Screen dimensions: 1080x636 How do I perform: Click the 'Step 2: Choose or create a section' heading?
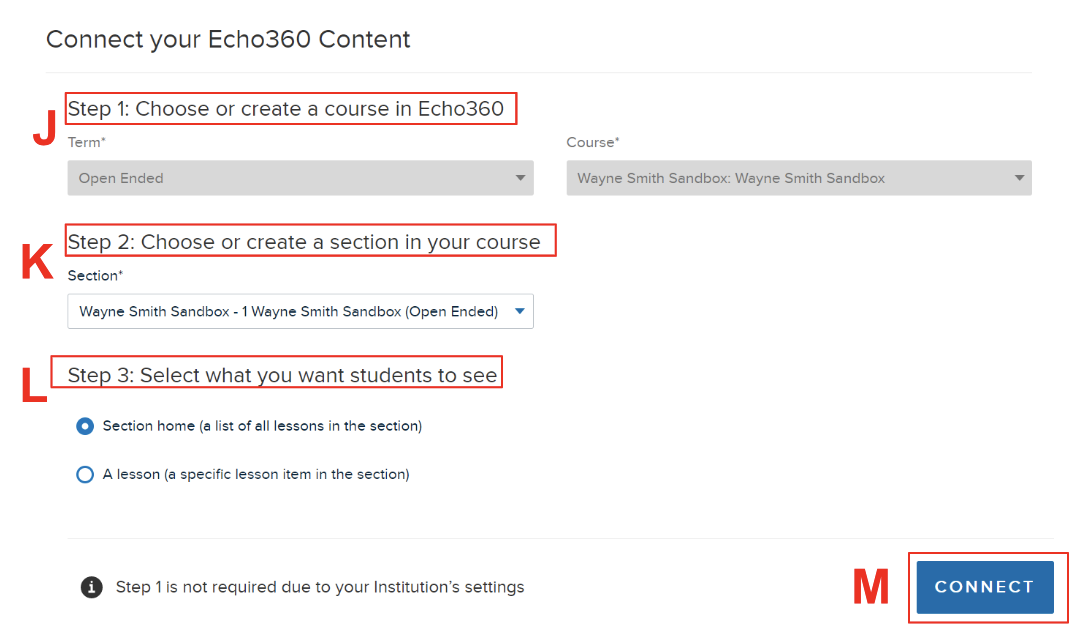304,242
